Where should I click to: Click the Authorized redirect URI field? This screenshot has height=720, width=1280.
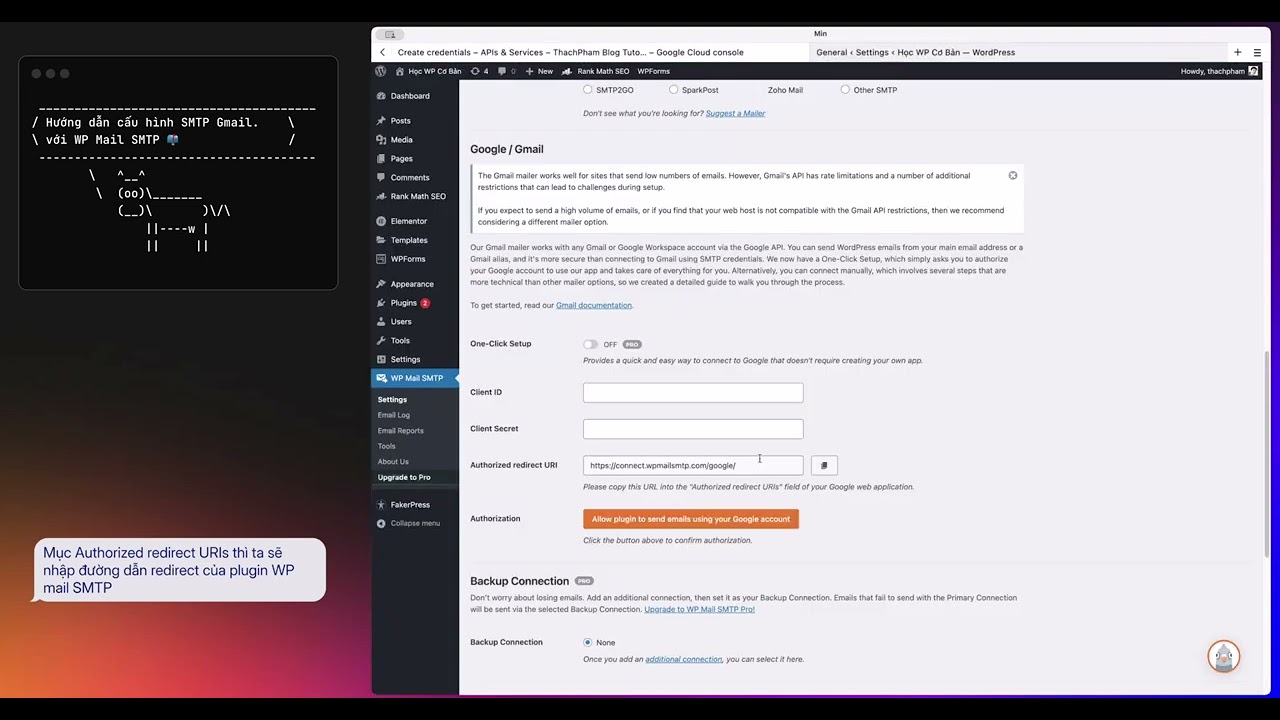point(693,465)
